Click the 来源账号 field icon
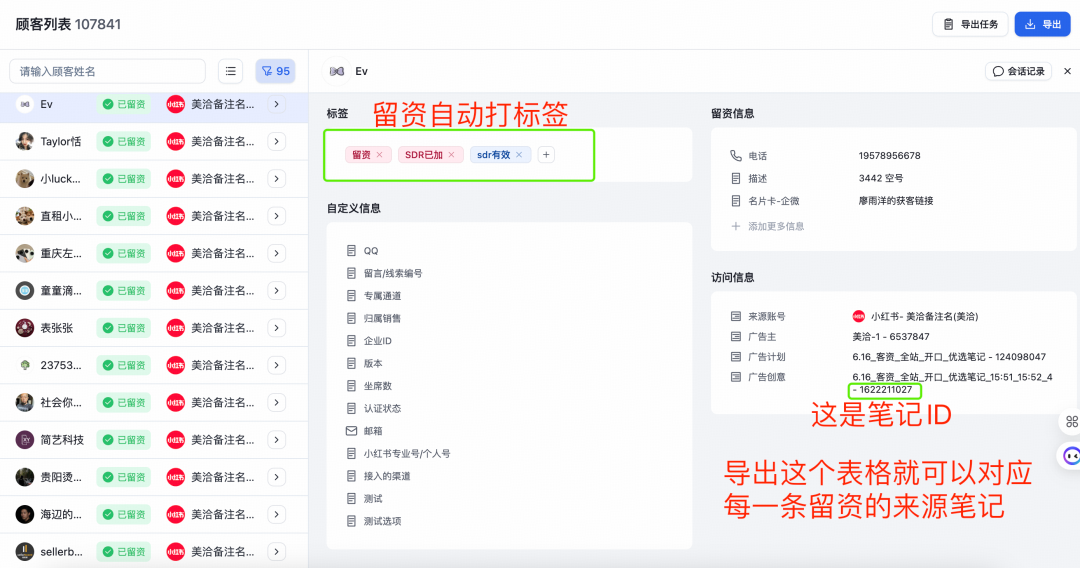Viewport: 1080px width, 568px height. click(x=736, y=316)
